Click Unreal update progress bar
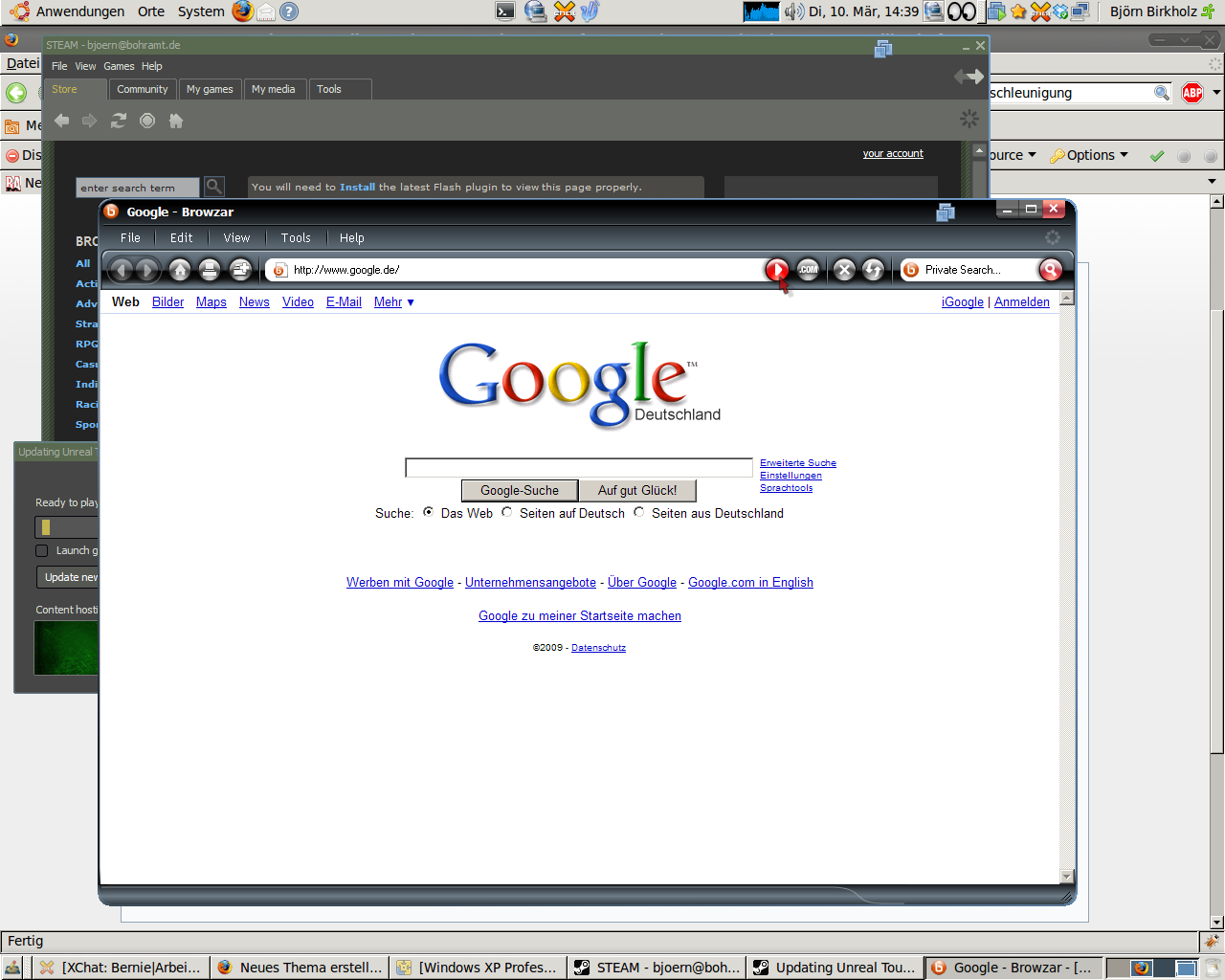 (x=66, y=527)
